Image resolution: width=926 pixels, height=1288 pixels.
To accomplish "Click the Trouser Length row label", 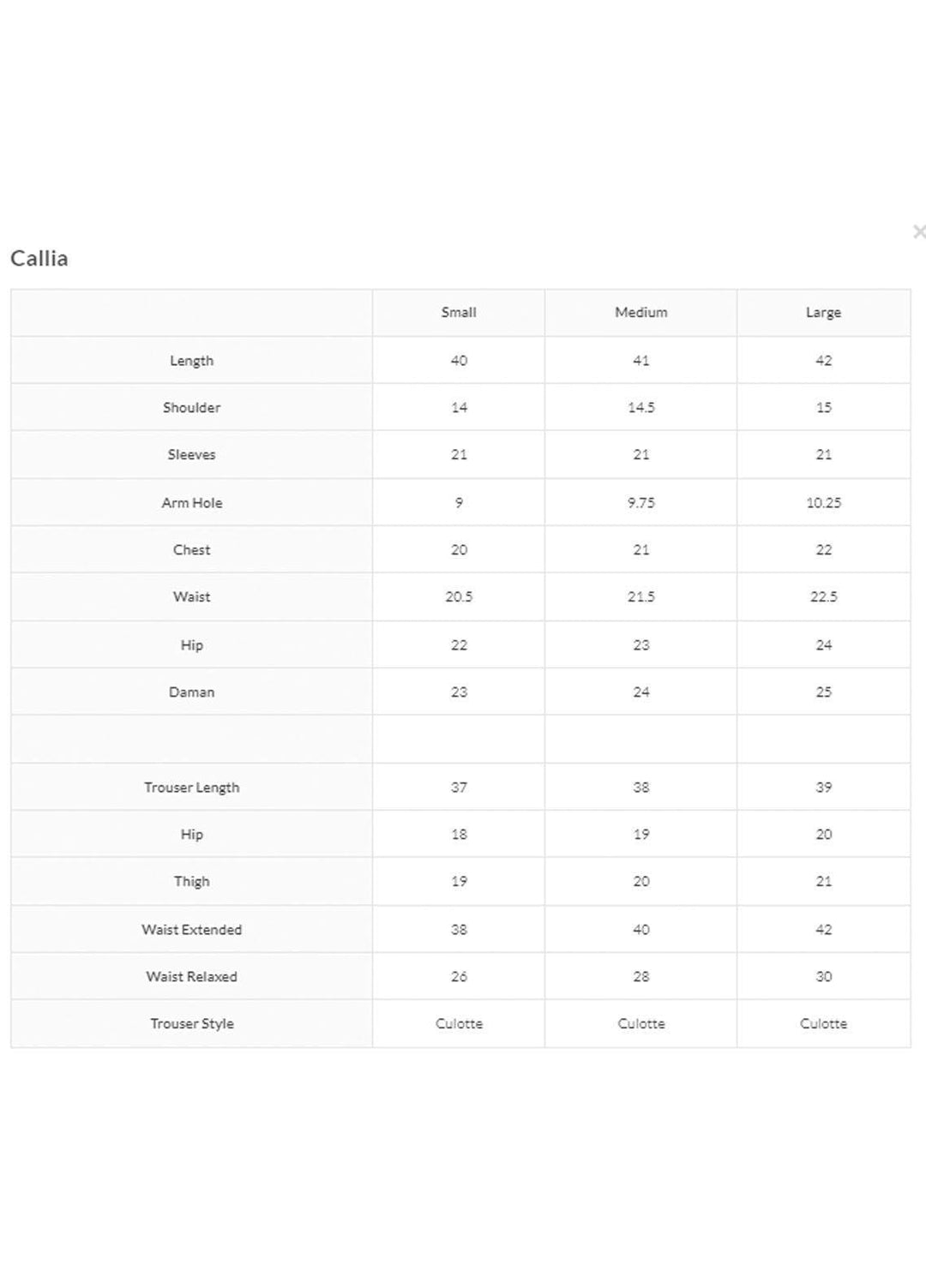I will 191,788.
